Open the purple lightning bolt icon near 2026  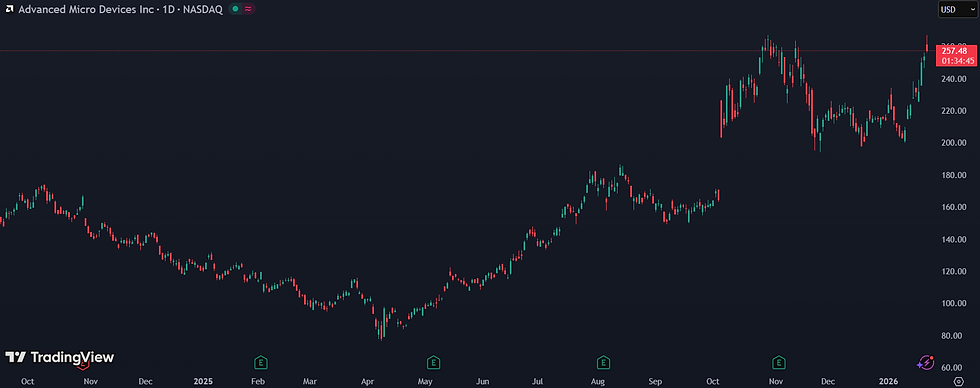coord(926,362)
